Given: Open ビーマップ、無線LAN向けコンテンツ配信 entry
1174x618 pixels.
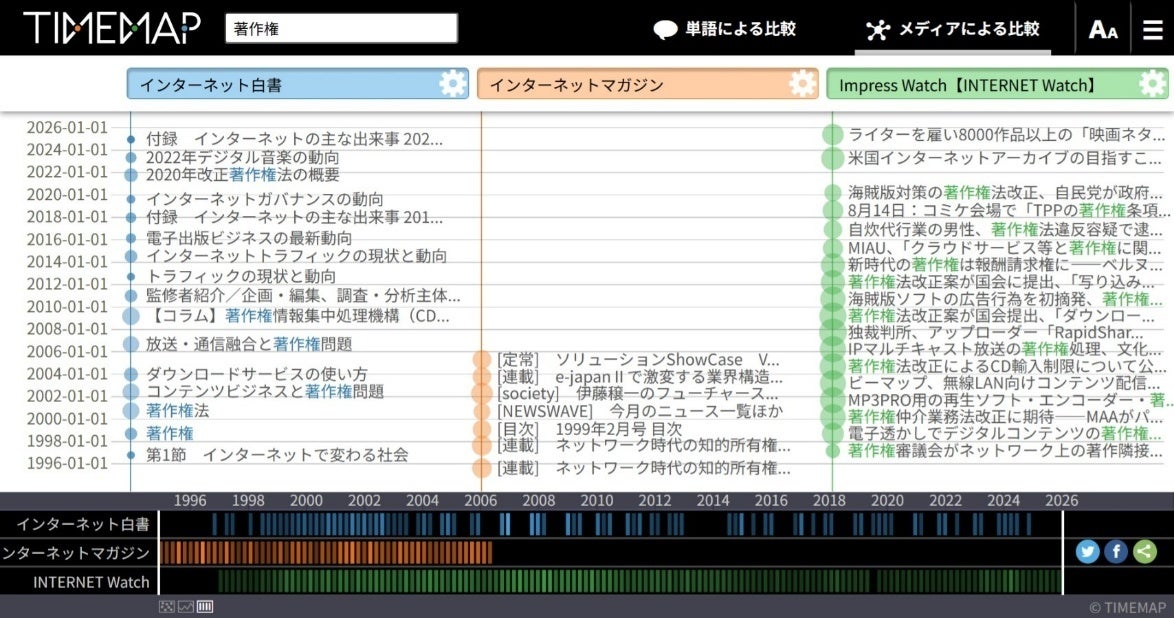Looking at the screenshot, I should point(1005,383).
